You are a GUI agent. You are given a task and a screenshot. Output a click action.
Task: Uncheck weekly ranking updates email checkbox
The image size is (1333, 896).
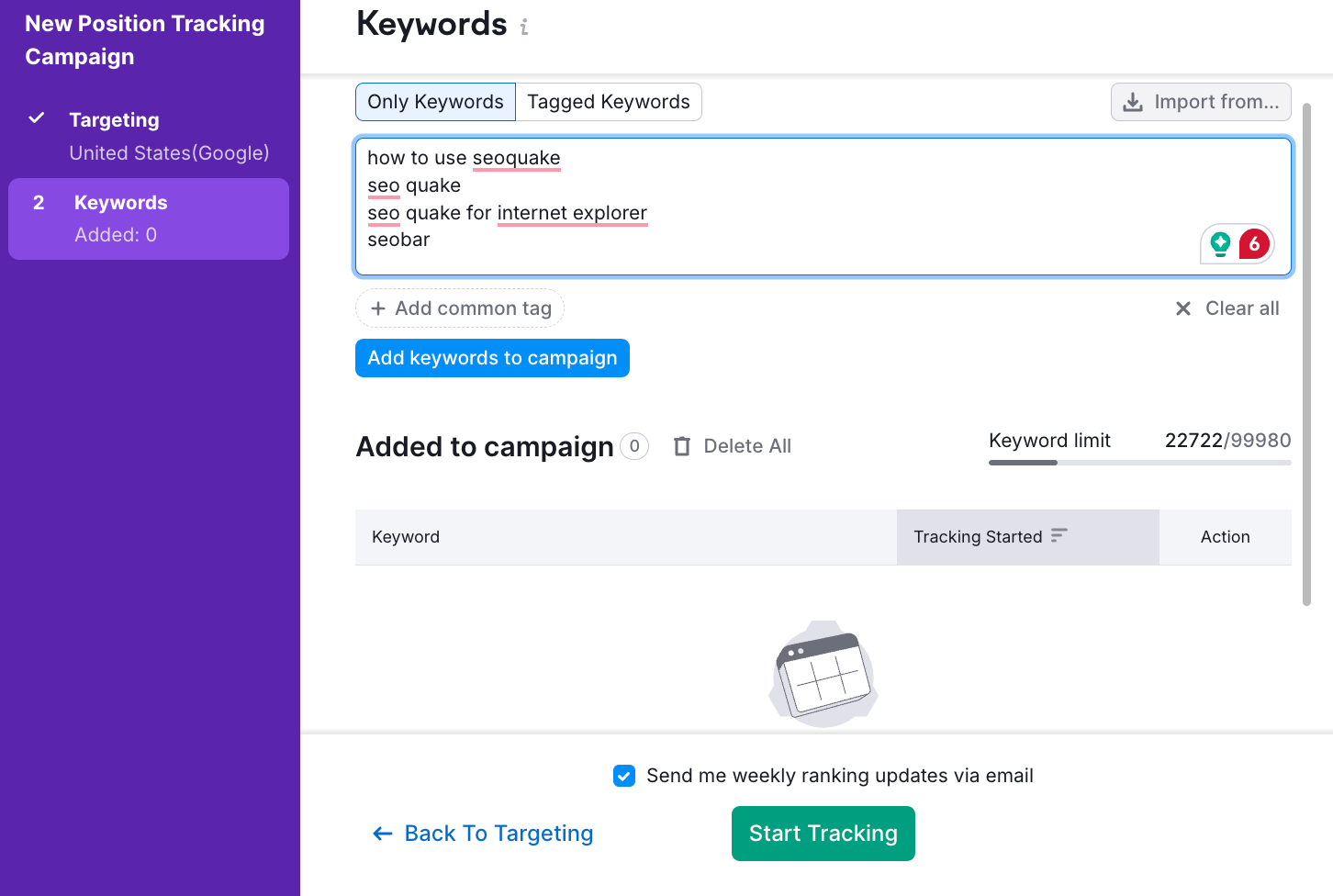(x=624, y=776)
